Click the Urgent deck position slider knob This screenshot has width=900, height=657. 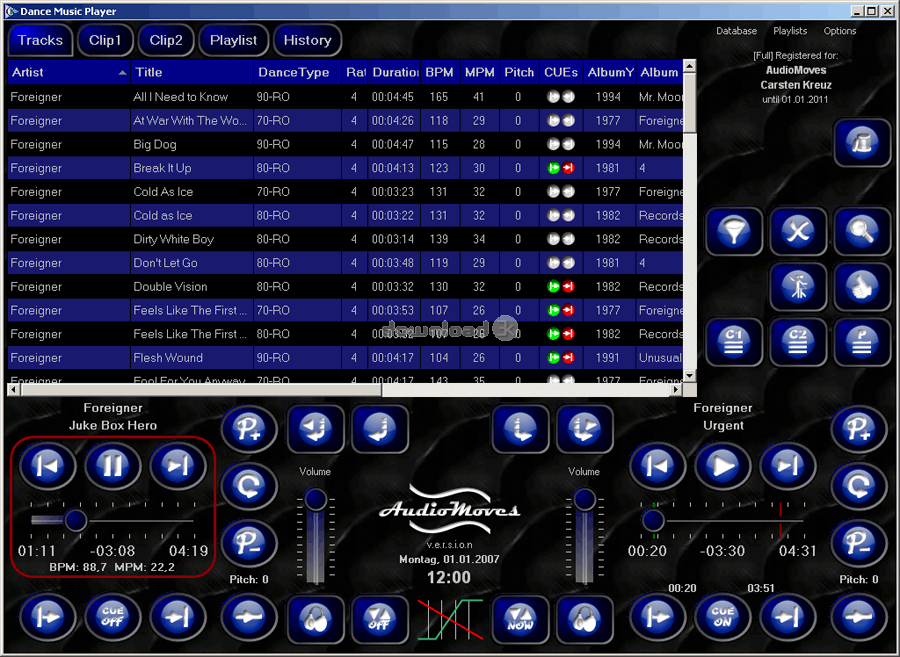653,520
